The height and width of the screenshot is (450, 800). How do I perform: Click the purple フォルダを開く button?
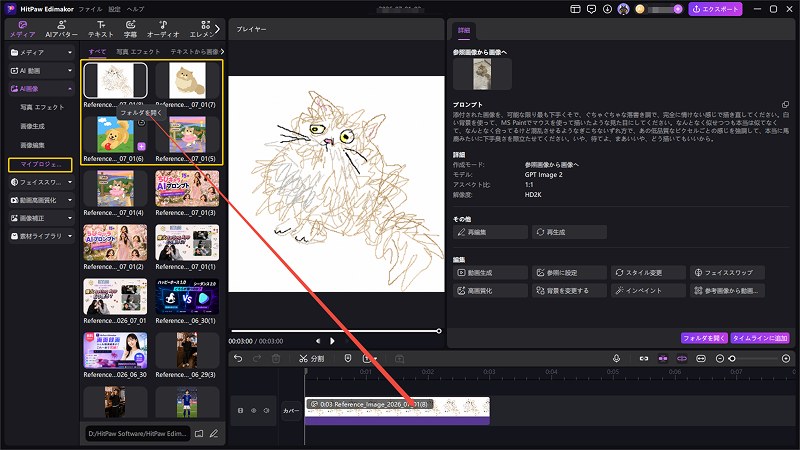704,338
